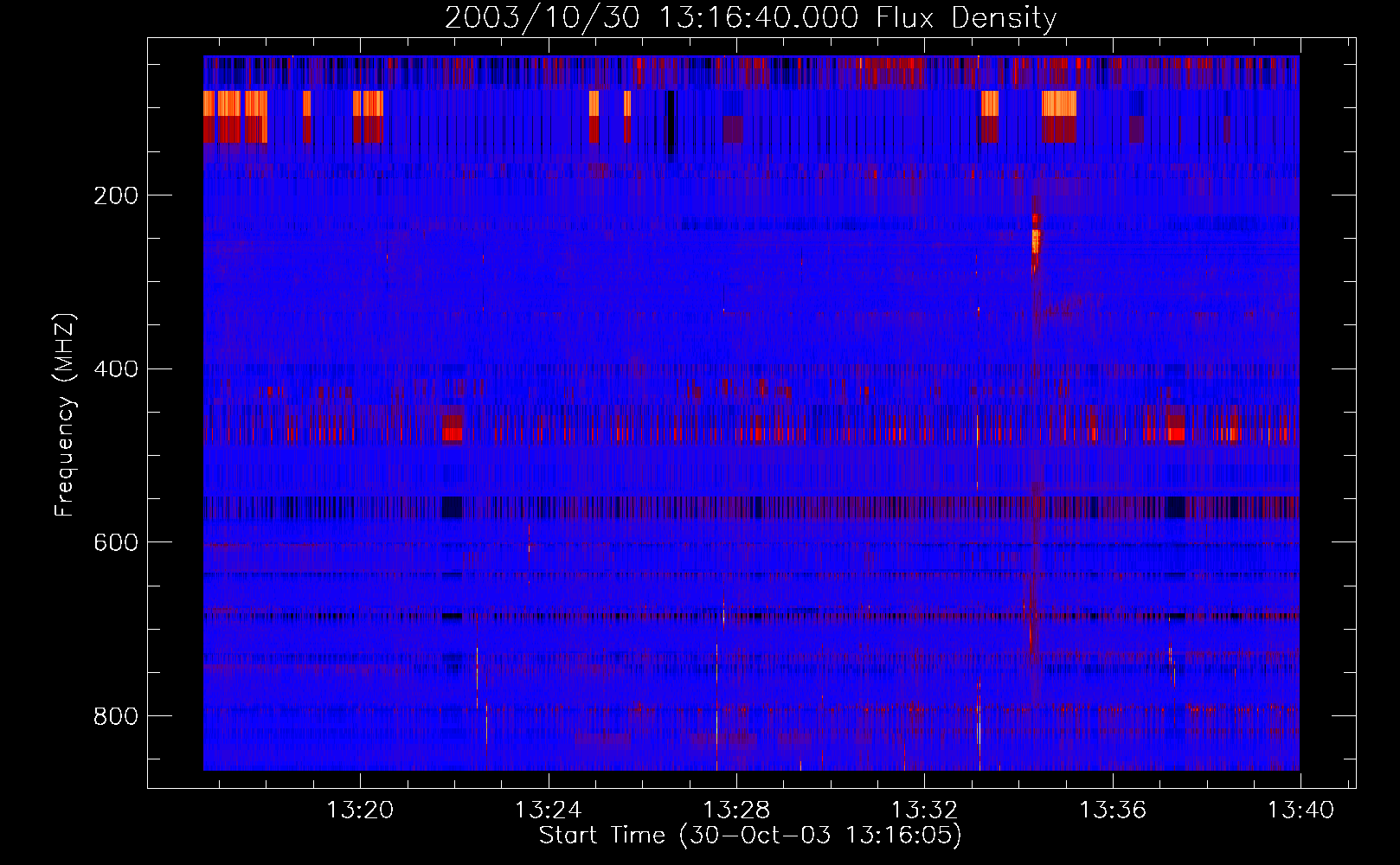Click the "13:28" time tick label
The width and height of the screenshot is (1400, 865).
(736, 810)
